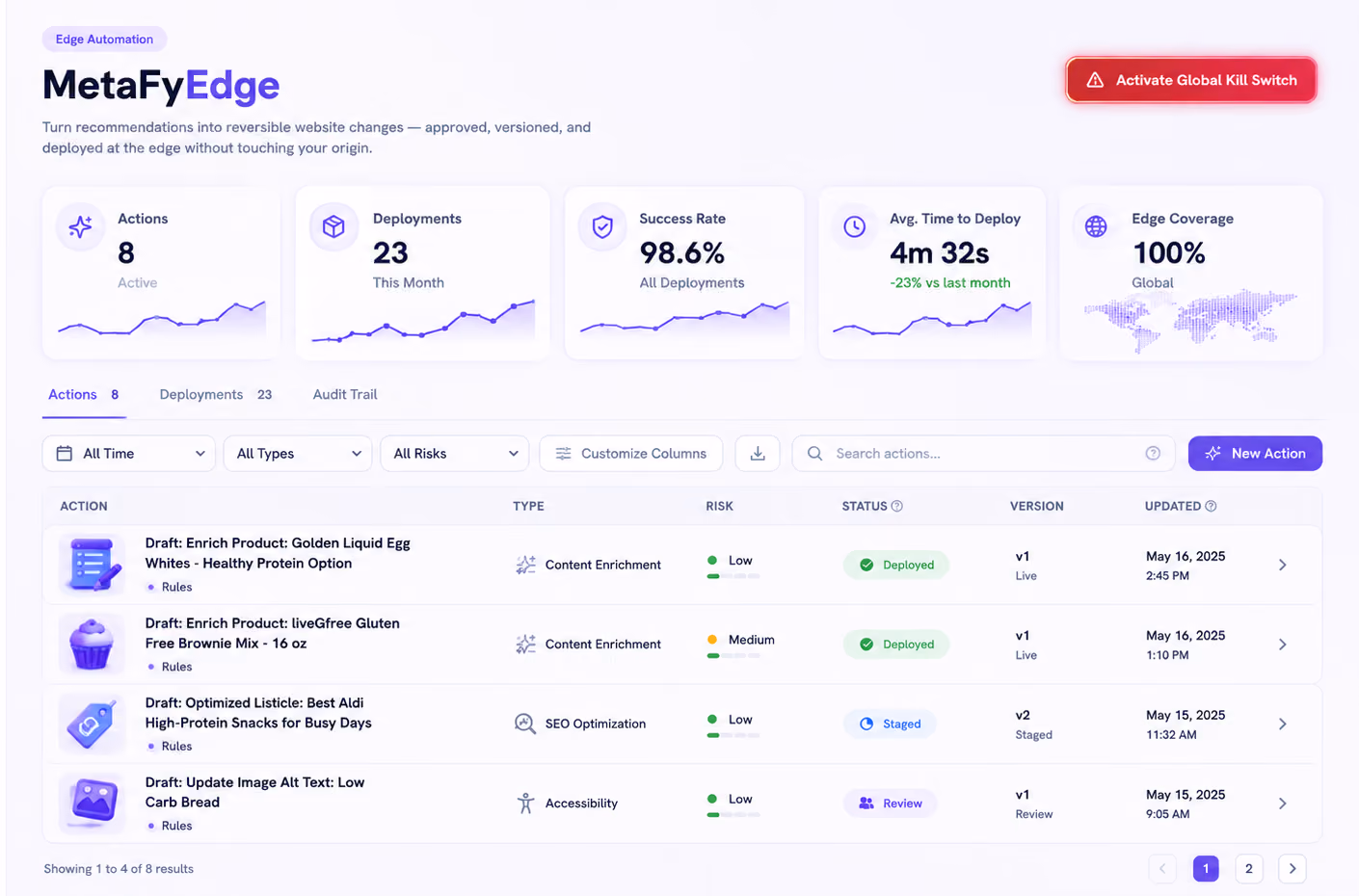
Task: Expand the liveGfree Brownie Mix row chevron
Action: coord(1283,644)
